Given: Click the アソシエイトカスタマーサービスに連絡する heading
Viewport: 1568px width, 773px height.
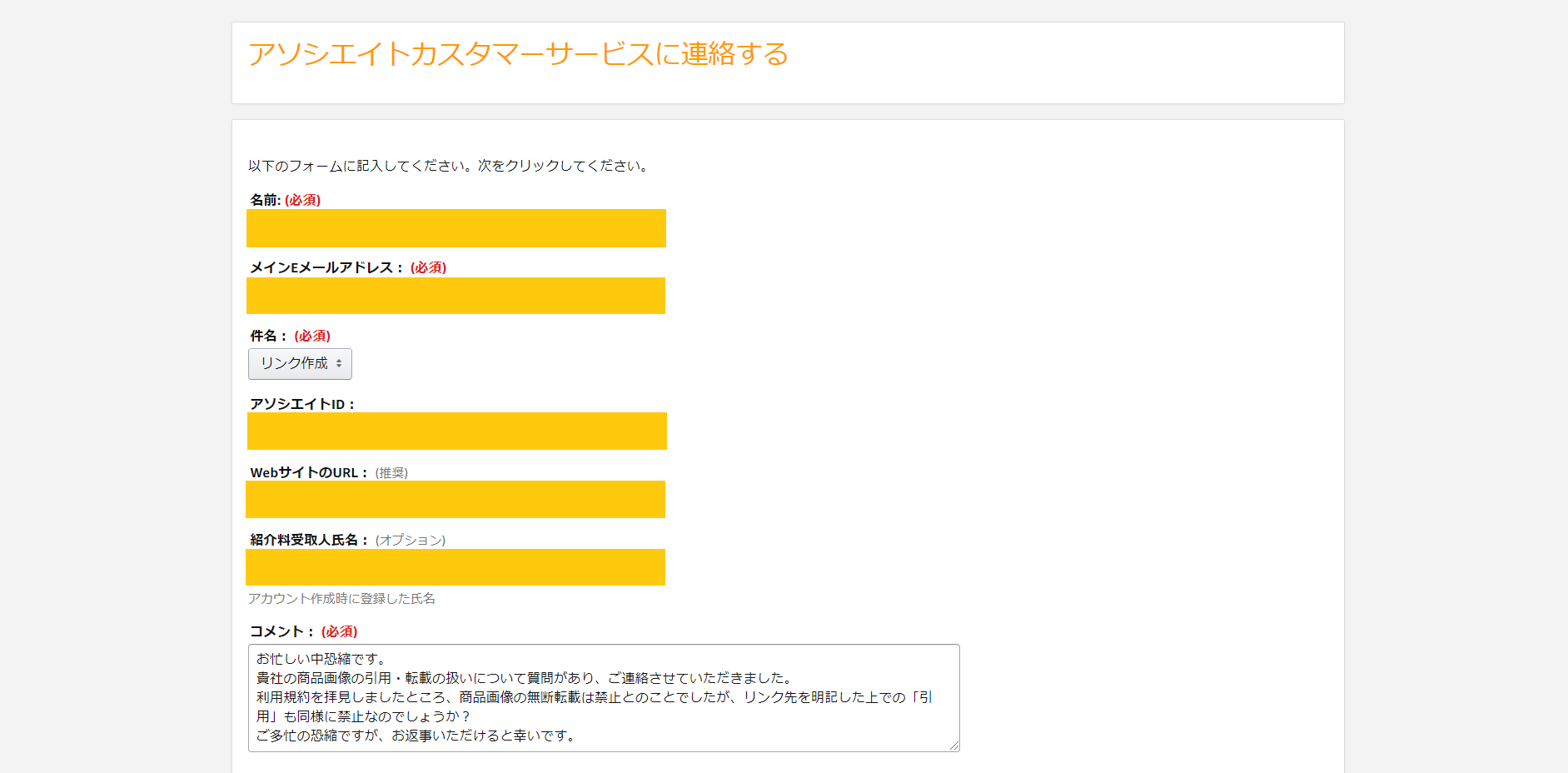Looking at the screenshot, I should [518, 54].
